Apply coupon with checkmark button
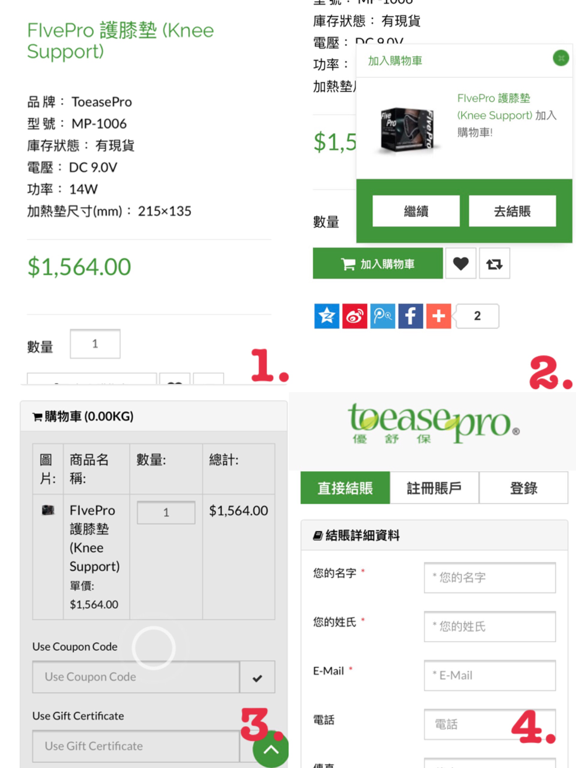 pyautogui.click(x=257, y=677)
